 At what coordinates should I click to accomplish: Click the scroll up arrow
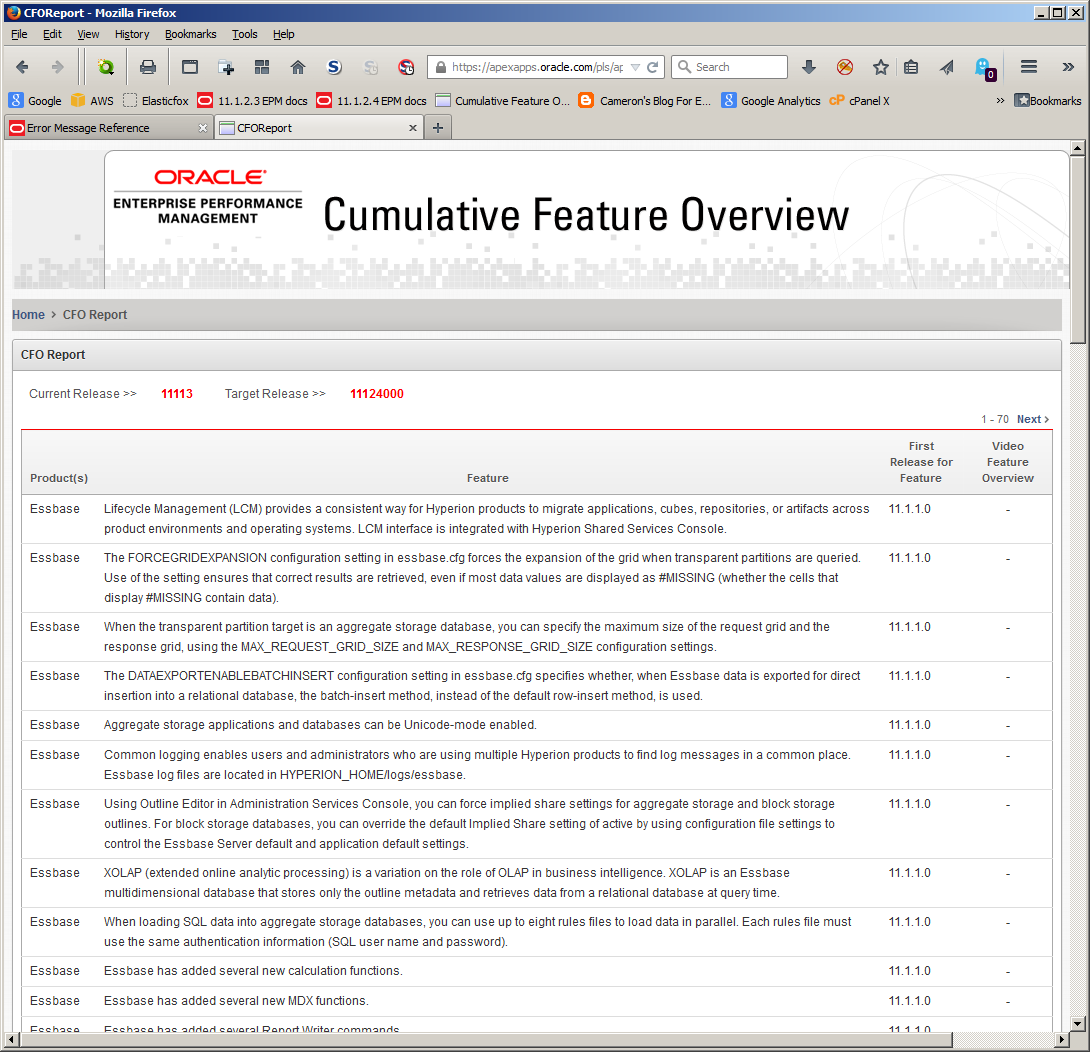point(1077,148)
